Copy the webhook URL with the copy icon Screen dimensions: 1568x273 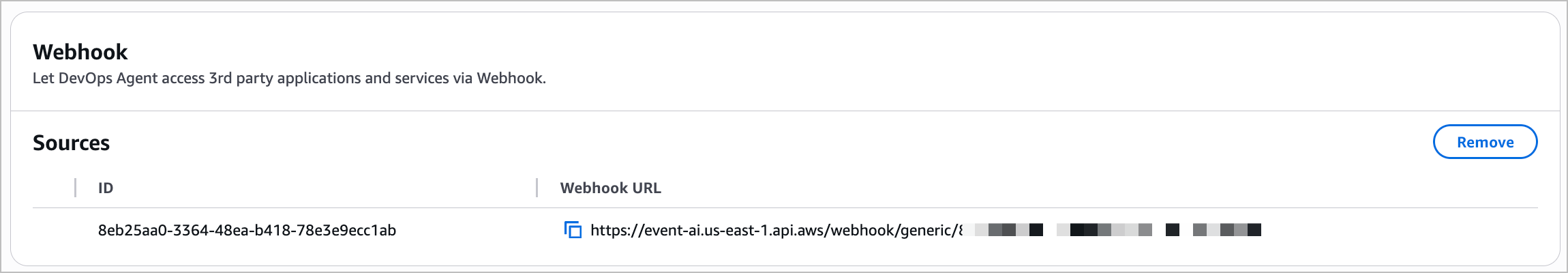[x=573, y=230]
